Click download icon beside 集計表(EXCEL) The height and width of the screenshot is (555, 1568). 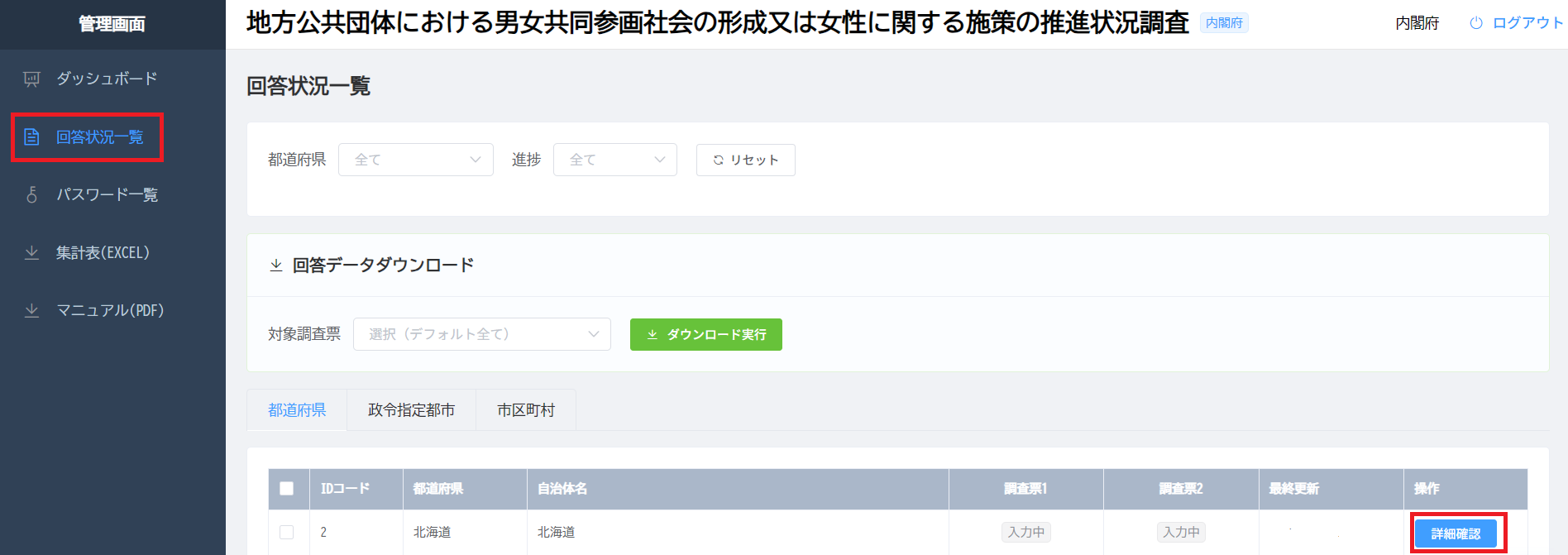tap(31, 252)
